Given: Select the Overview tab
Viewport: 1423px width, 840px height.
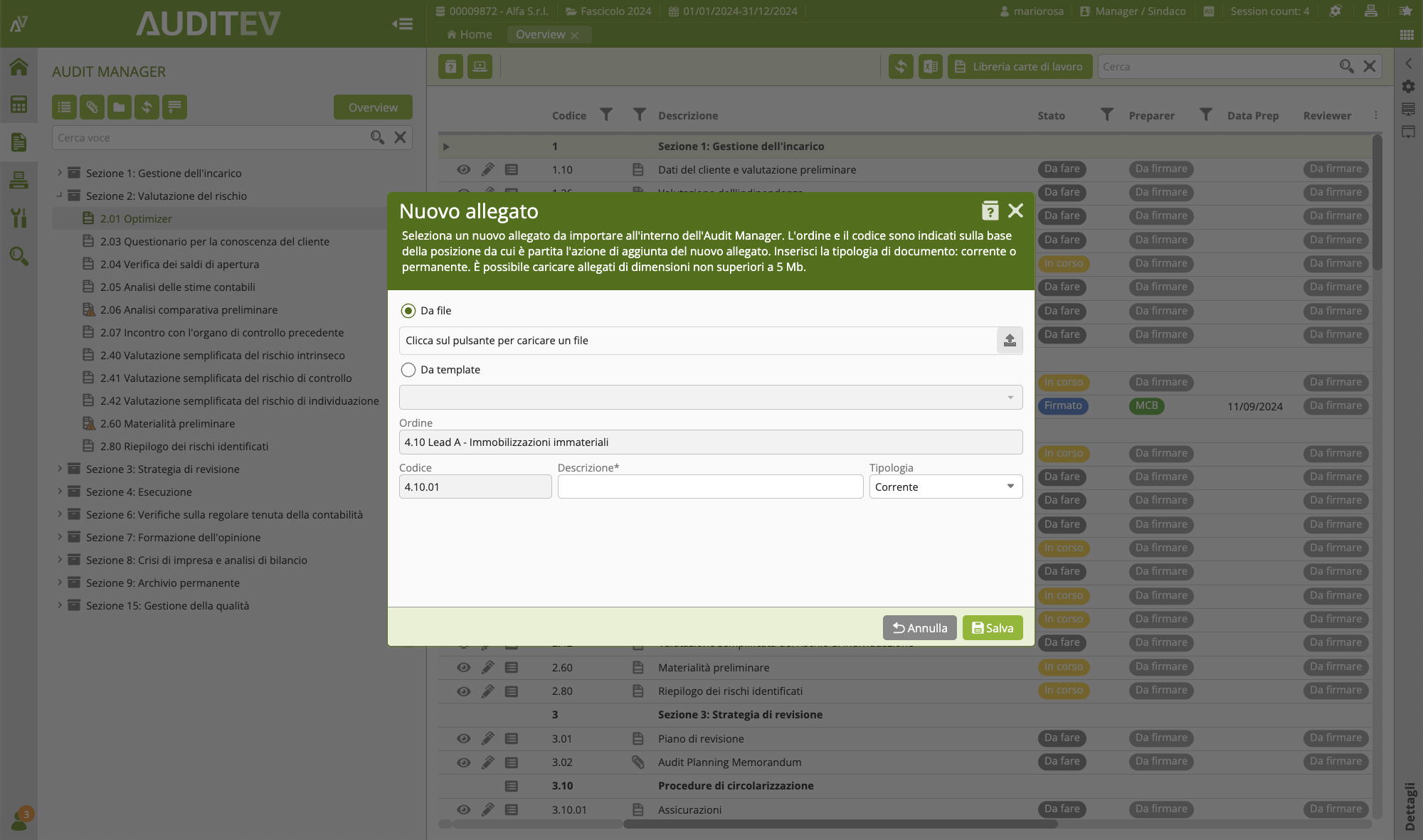Looking at the screenshot, I should coord(541,34).
